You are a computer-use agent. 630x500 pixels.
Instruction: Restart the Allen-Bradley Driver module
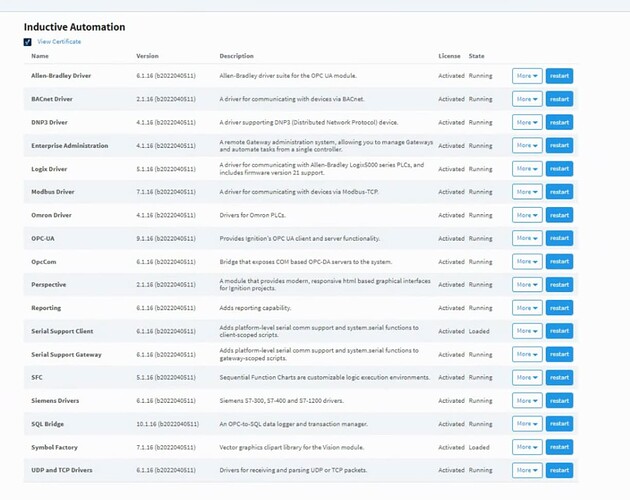coord(559,76)
